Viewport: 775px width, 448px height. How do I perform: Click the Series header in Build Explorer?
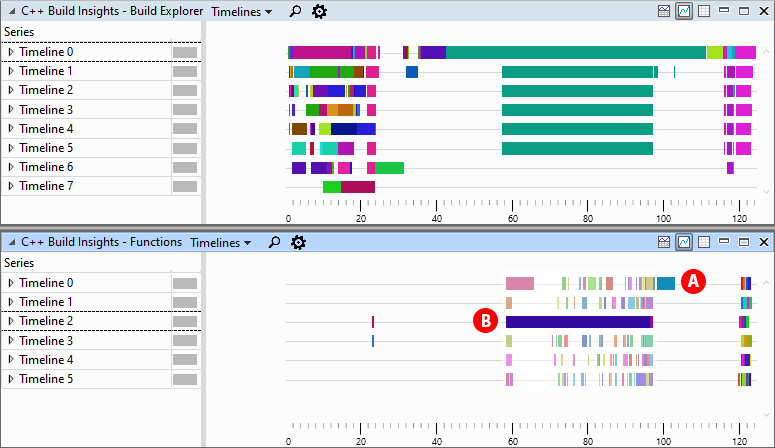click(x=19, y=32)
